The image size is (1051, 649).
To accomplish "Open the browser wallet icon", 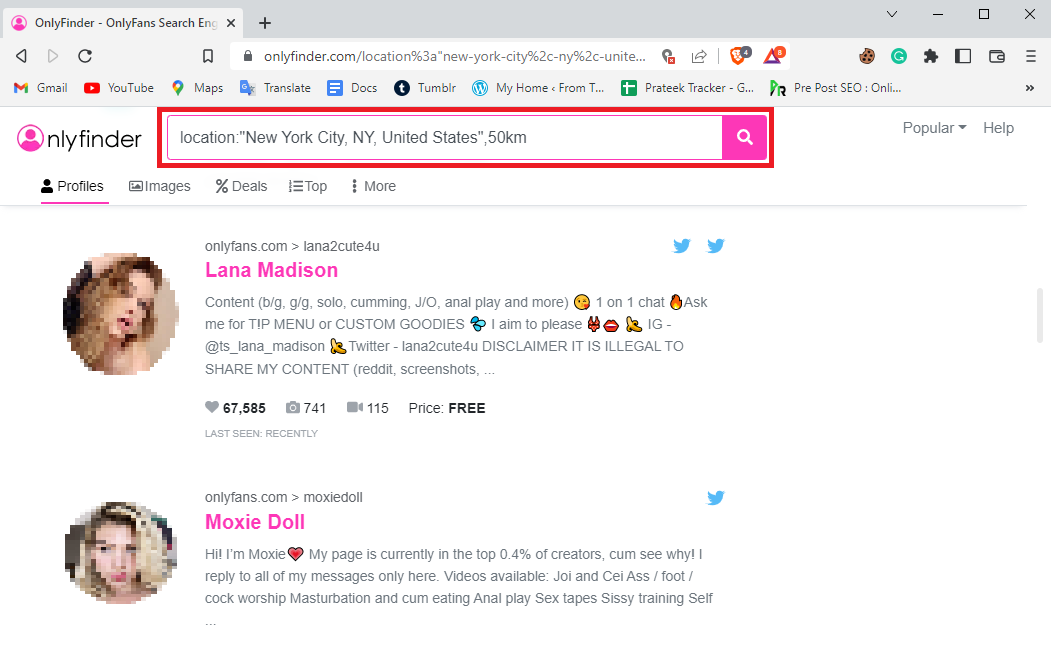I will tap(996, 57).
